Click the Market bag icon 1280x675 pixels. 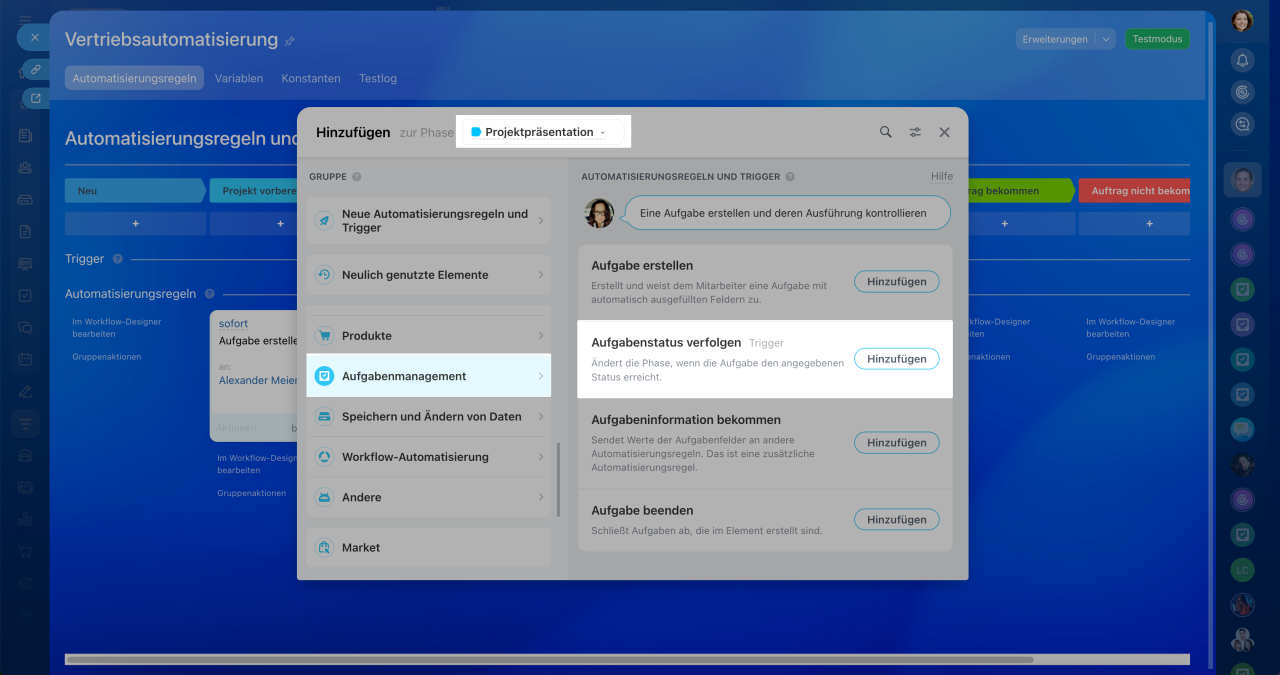(324, 547)
